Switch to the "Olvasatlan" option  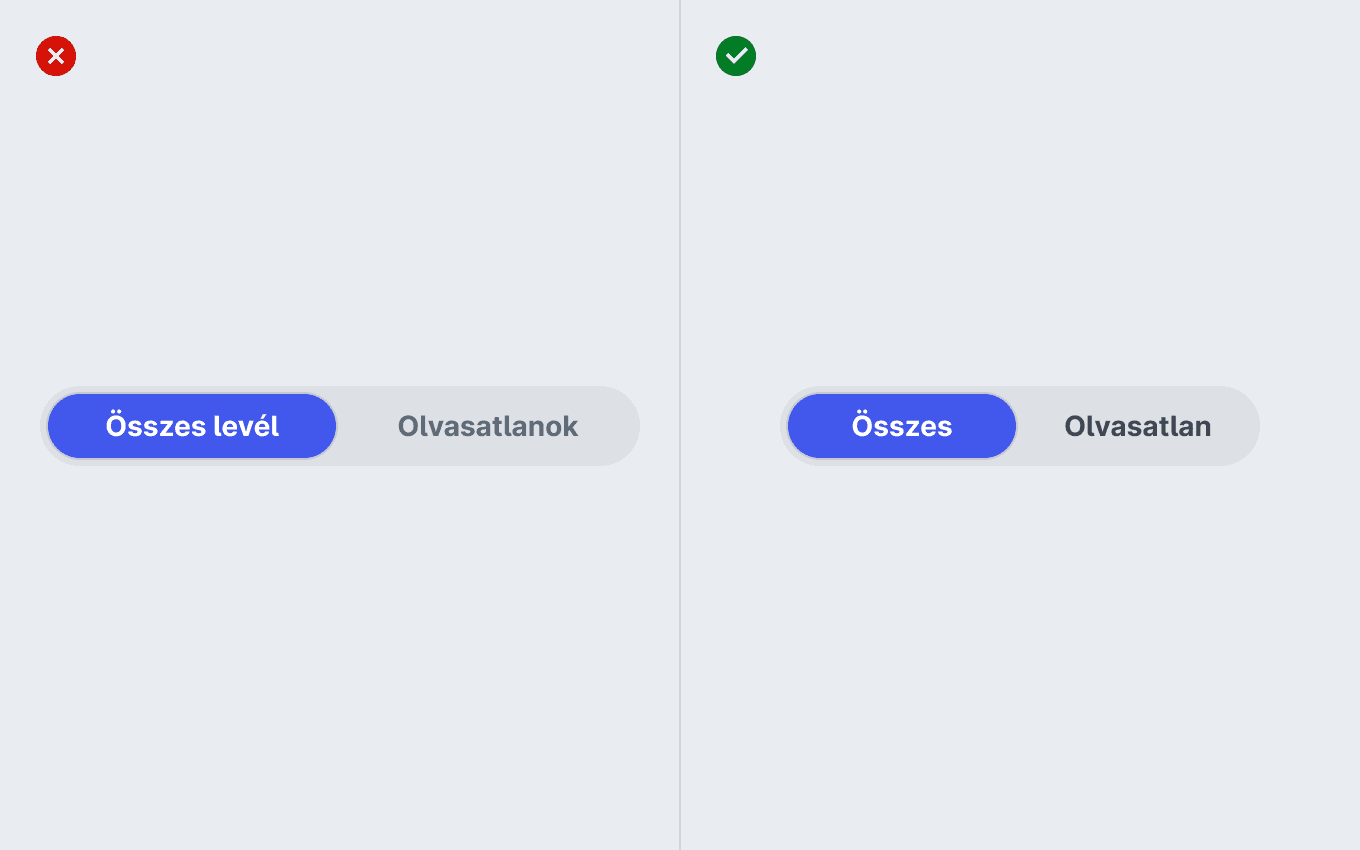[x=1138, y=426]
